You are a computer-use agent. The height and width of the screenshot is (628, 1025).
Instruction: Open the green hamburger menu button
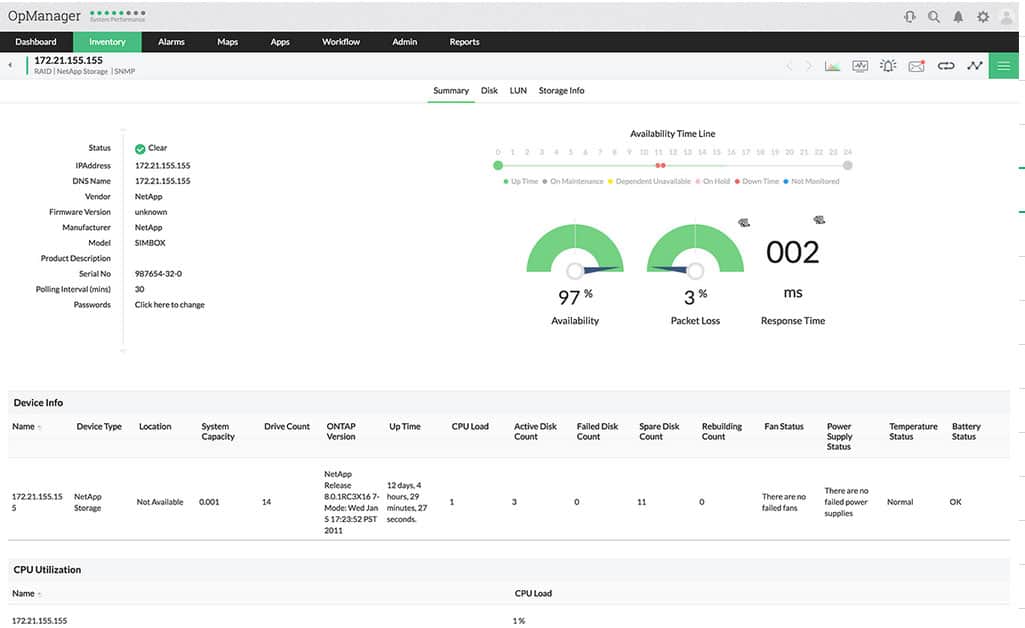[x=1003, y=65]
